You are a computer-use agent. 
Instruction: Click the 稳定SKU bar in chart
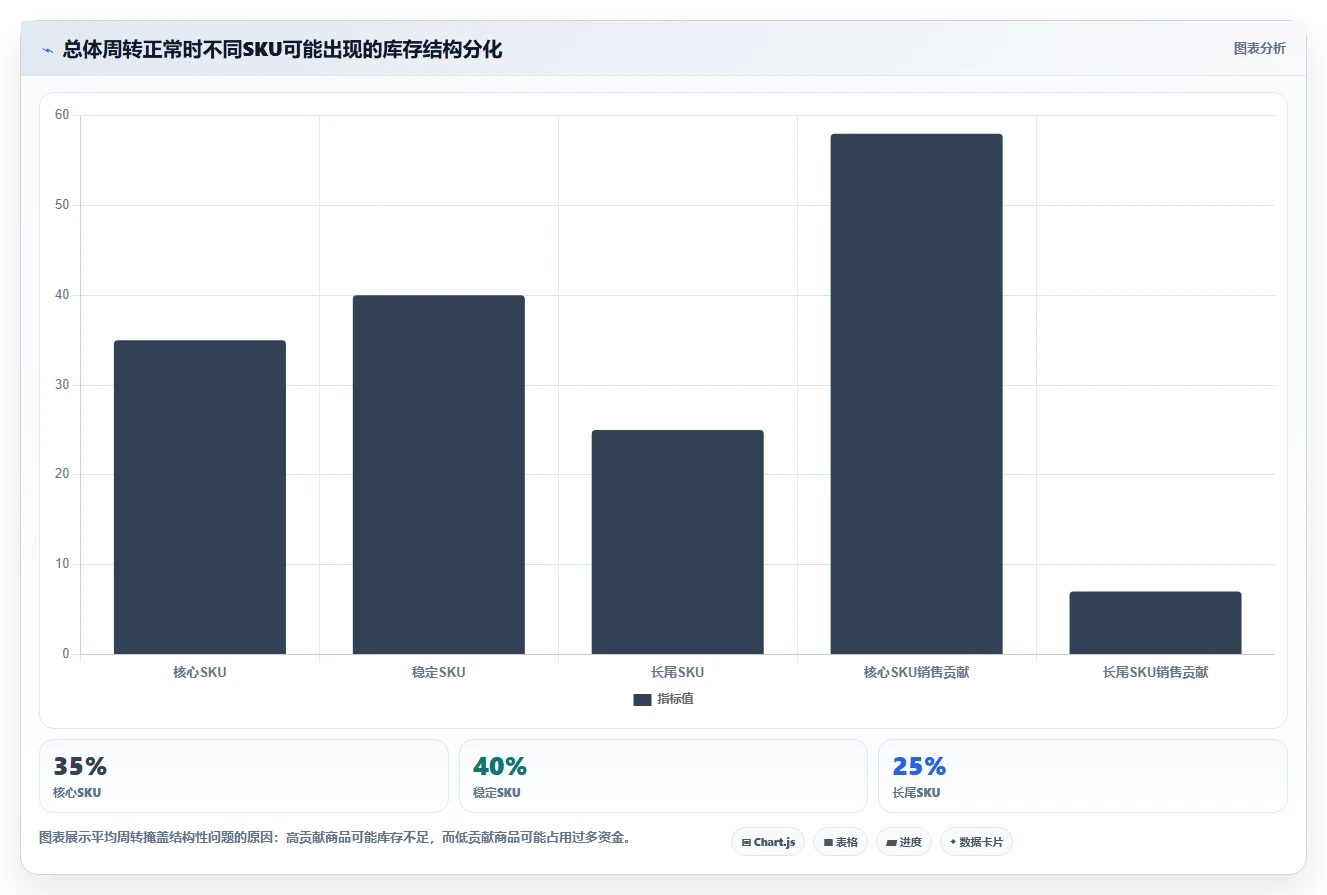point(439,475)
